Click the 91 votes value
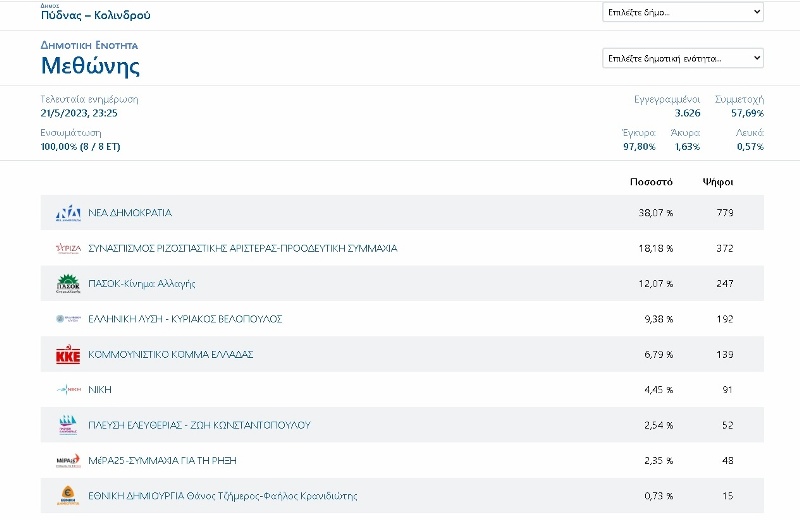 click(728, 390)
